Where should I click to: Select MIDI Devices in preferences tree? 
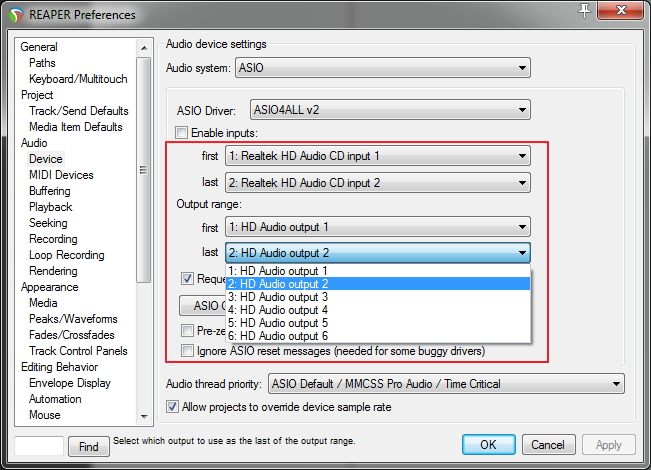tap(61, 175)
